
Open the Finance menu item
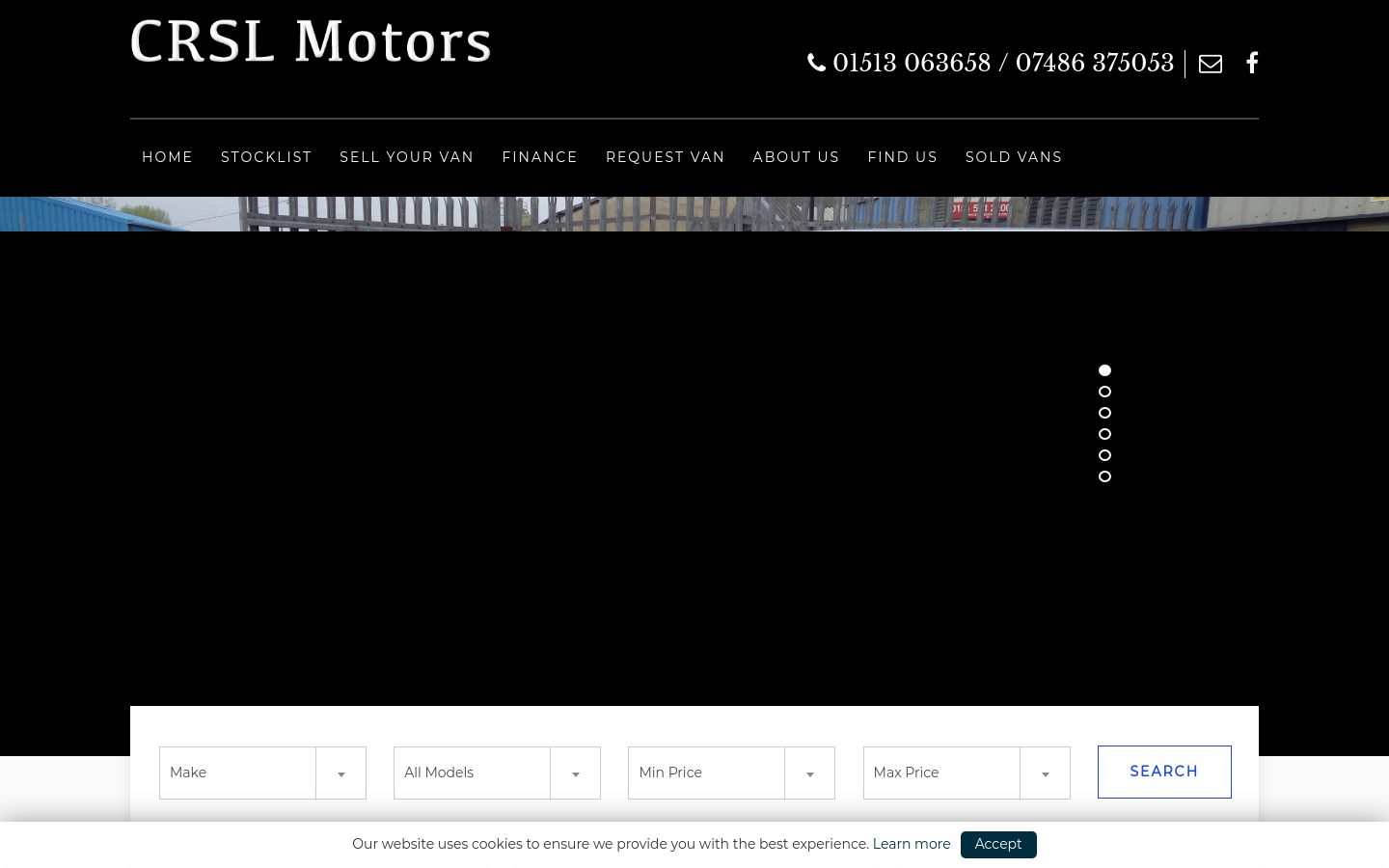(x=540, y=157)
